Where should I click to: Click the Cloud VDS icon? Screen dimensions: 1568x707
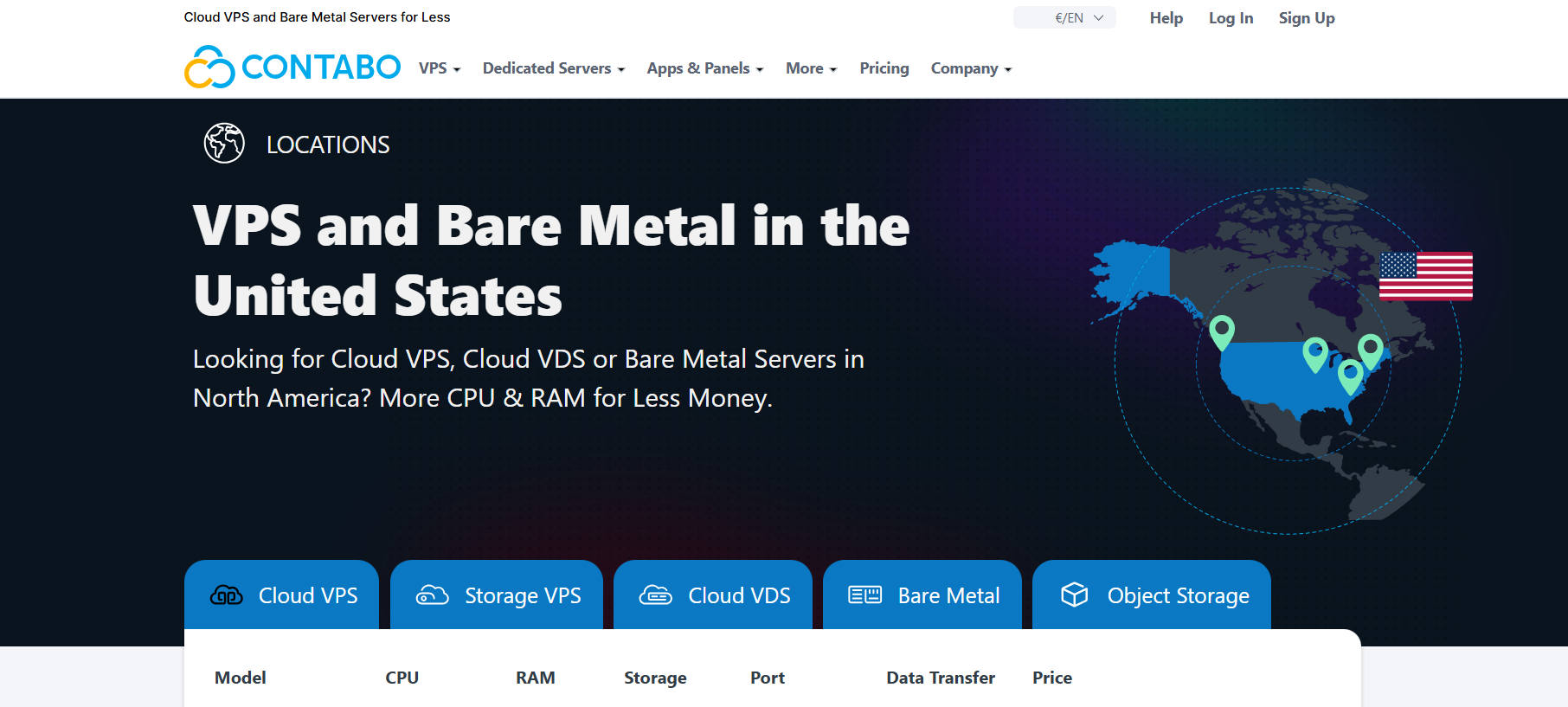pyautogui.click(x=656, y=595)
